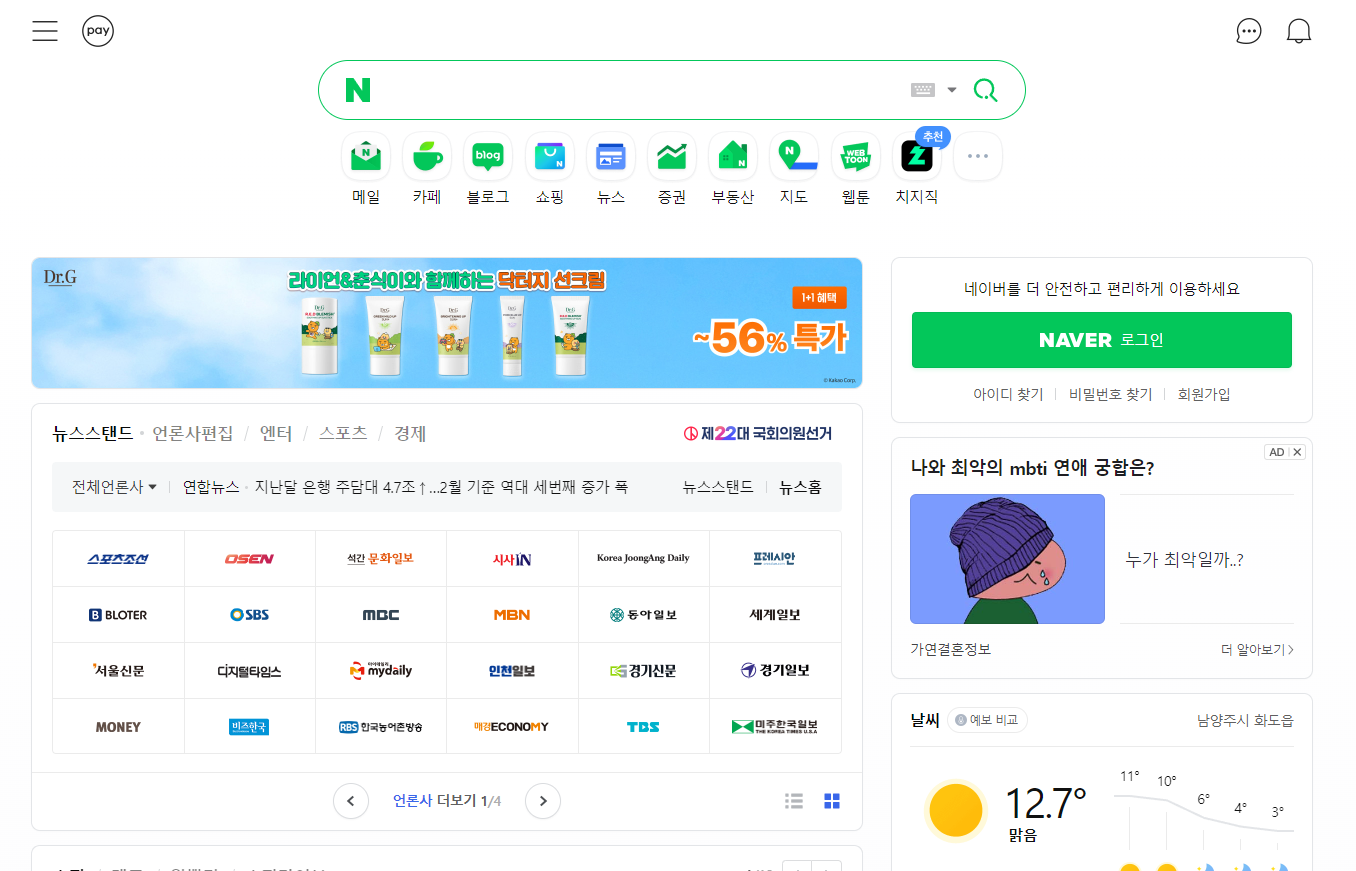This screenshot has width=1356, height=871.
Task: Open 더 알아보기 ad link
Action: pyautogui.click(x=1257, y=649)
